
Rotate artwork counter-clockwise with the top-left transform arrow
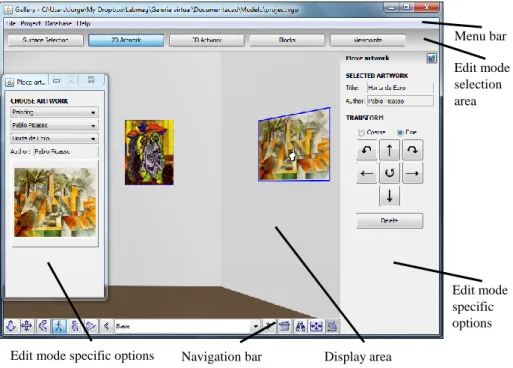click(x=367, y=150)
